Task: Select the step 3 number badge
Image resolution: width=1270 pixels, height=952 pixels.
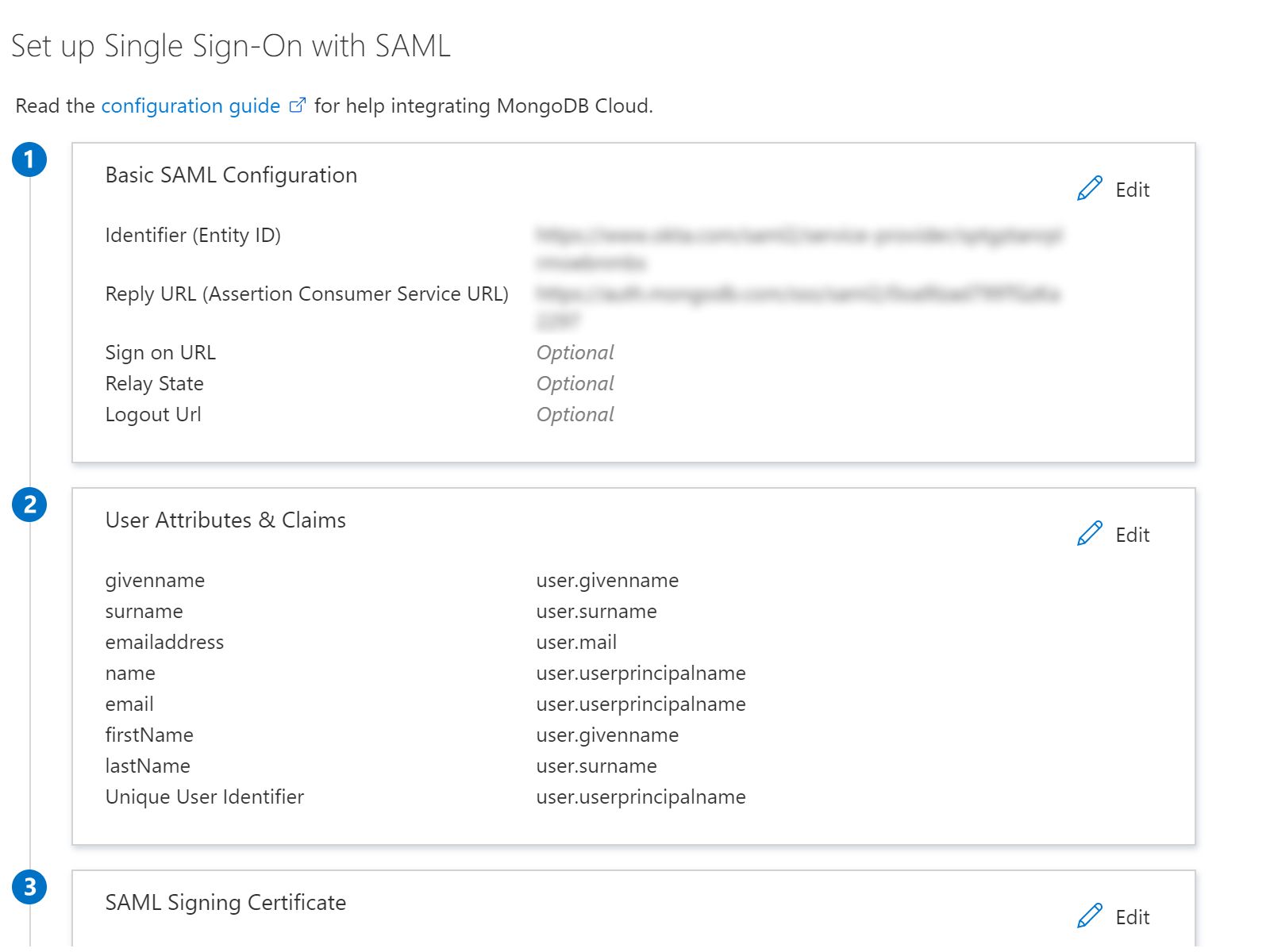Action: click(29, 887)
